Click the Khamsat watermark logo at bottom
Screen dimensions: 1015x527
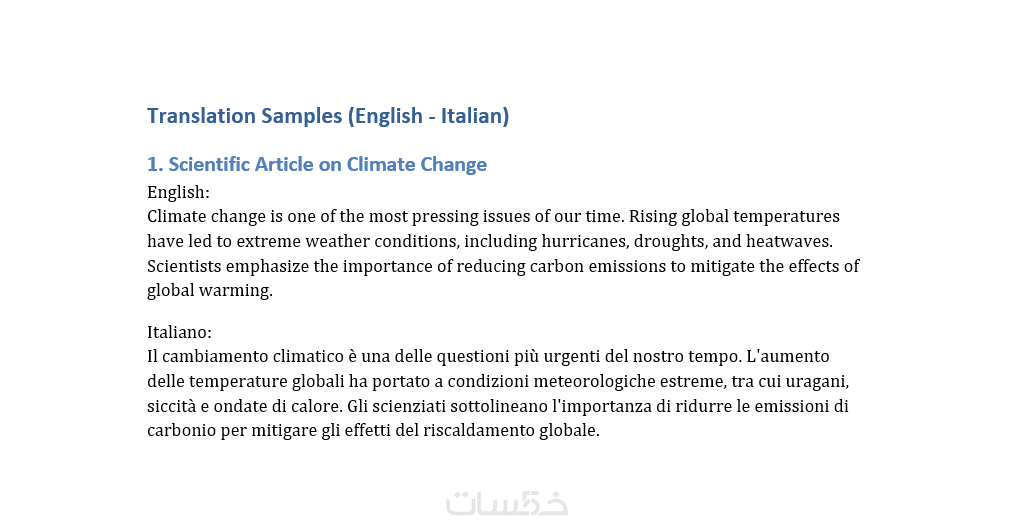click(507, 502)
